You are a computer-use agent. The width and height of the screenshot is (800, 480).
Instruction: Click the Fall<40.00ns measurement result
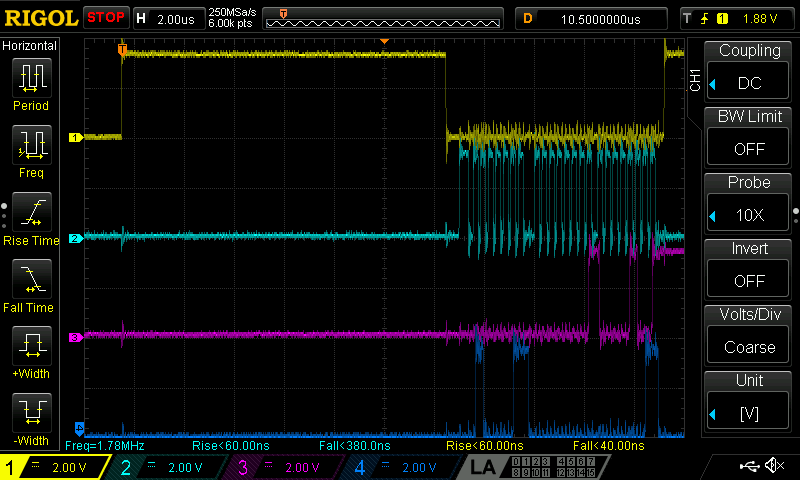[608, 446]
